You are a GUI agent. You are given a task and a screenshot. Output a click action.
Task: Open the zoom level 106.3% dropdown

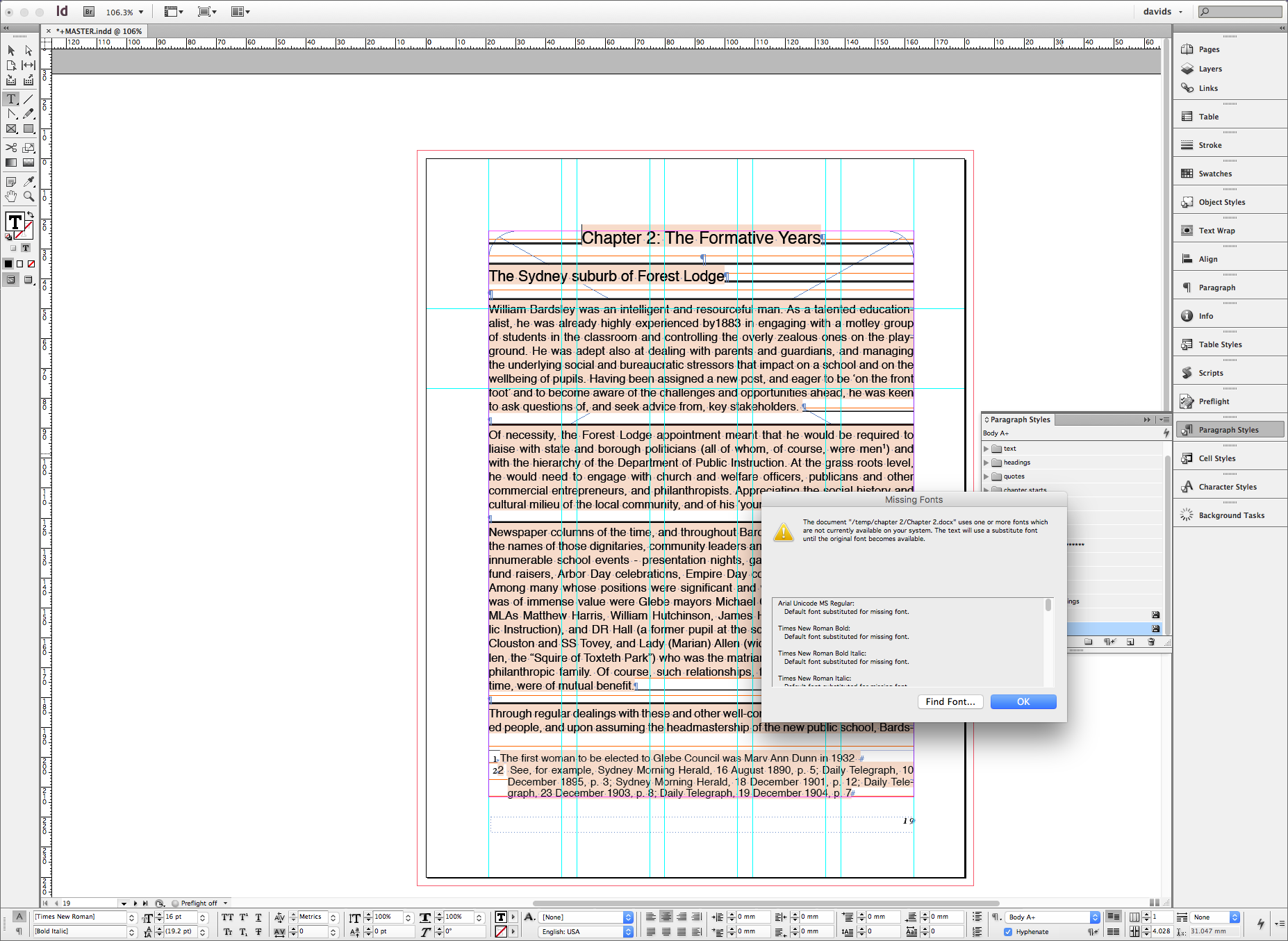tap(141, 12)
